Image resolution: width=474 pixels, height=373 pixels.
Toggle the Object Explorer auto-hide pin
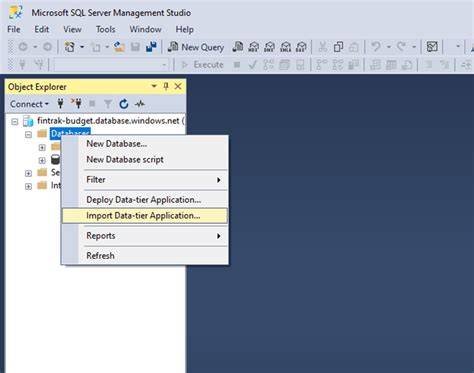[166, 87]
